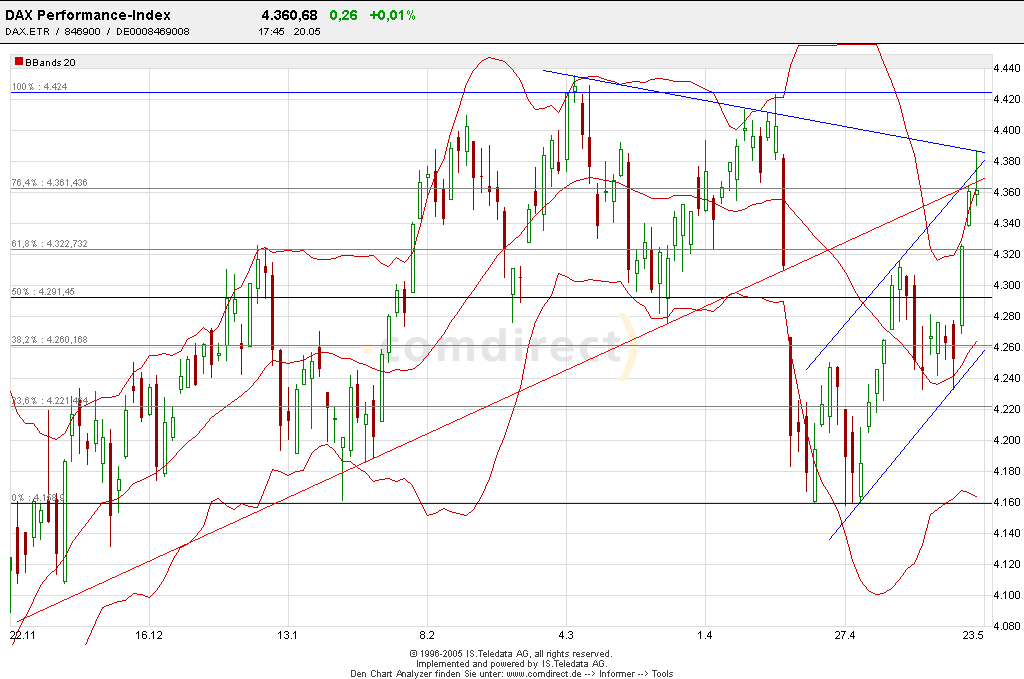The image size is (1024, 679).
Task: Click the IS.Teledata AG copyright line
Action: [x=511, y=654]
